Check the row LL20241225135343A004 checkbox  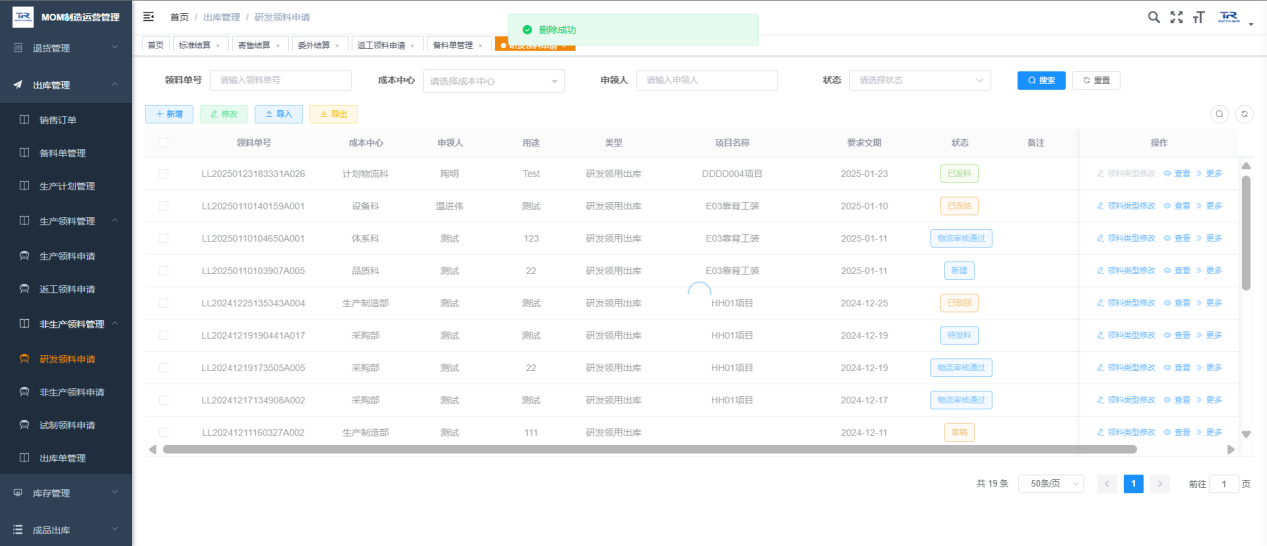[x=164, y=303]
